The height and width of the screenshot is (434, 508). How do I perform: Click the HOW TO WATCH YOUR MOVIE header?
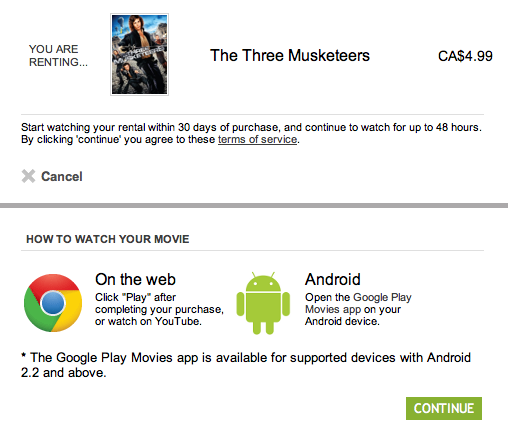point(108,239)
